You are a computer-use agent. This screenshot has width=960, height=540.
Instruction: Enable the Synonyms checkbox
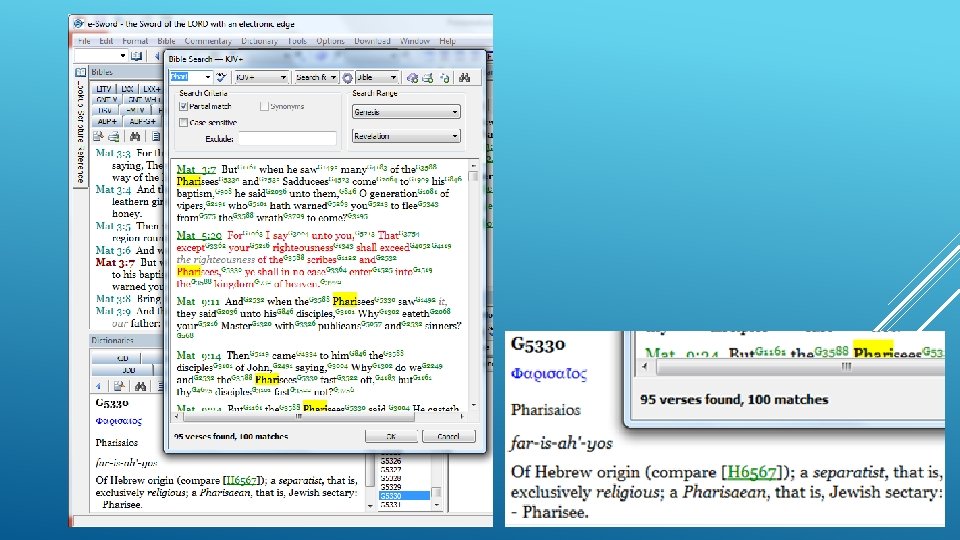pyautogui.click(x=264, y=106)
